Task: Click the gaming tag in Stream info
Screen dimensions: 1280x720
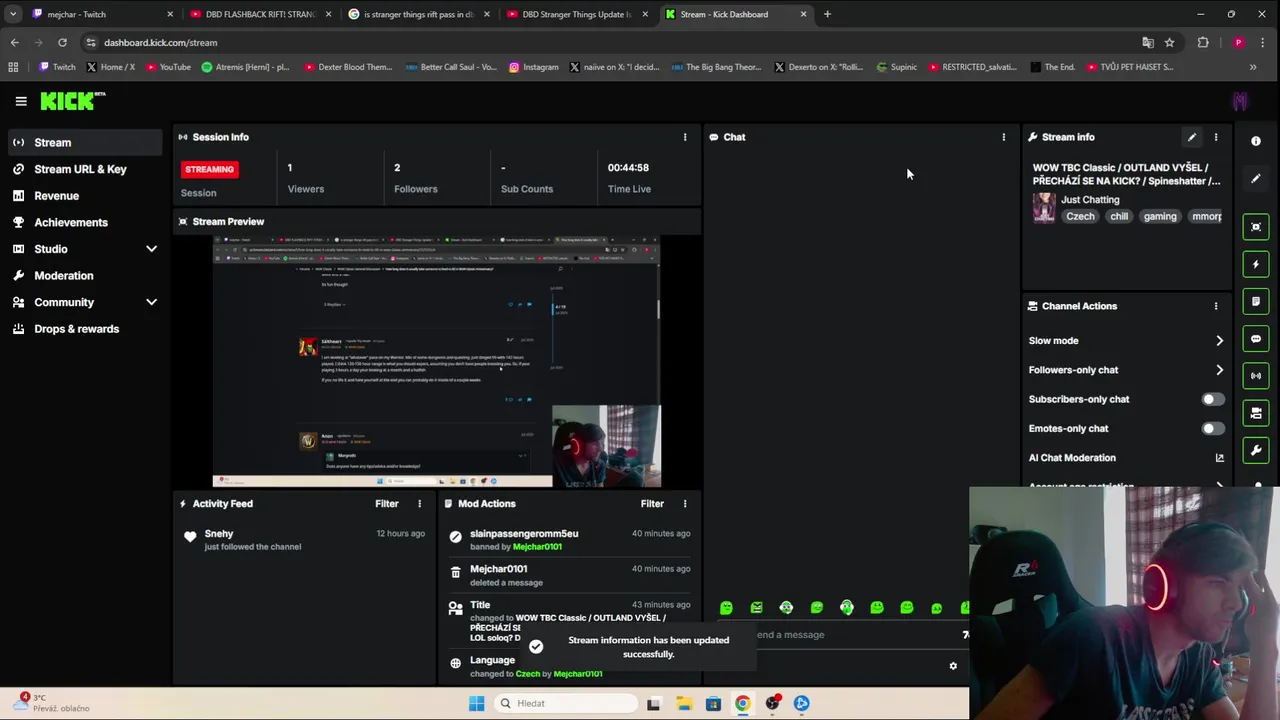Action: [1160, 216]
